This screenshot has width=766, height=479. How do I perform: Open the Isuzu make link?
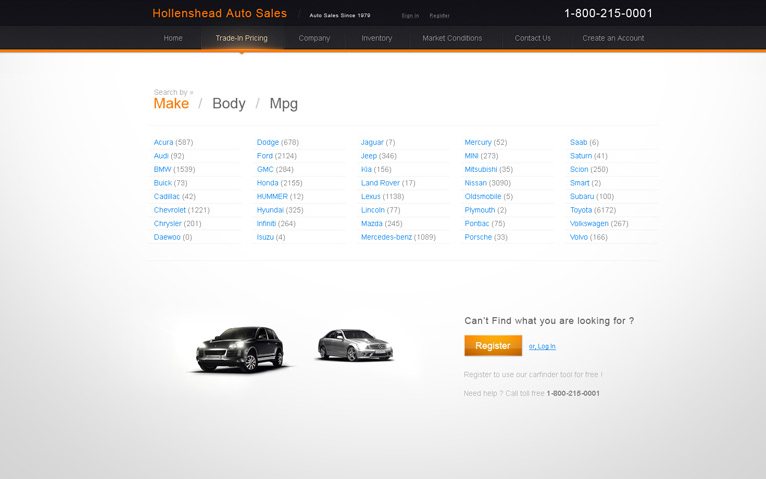[265, 237]
